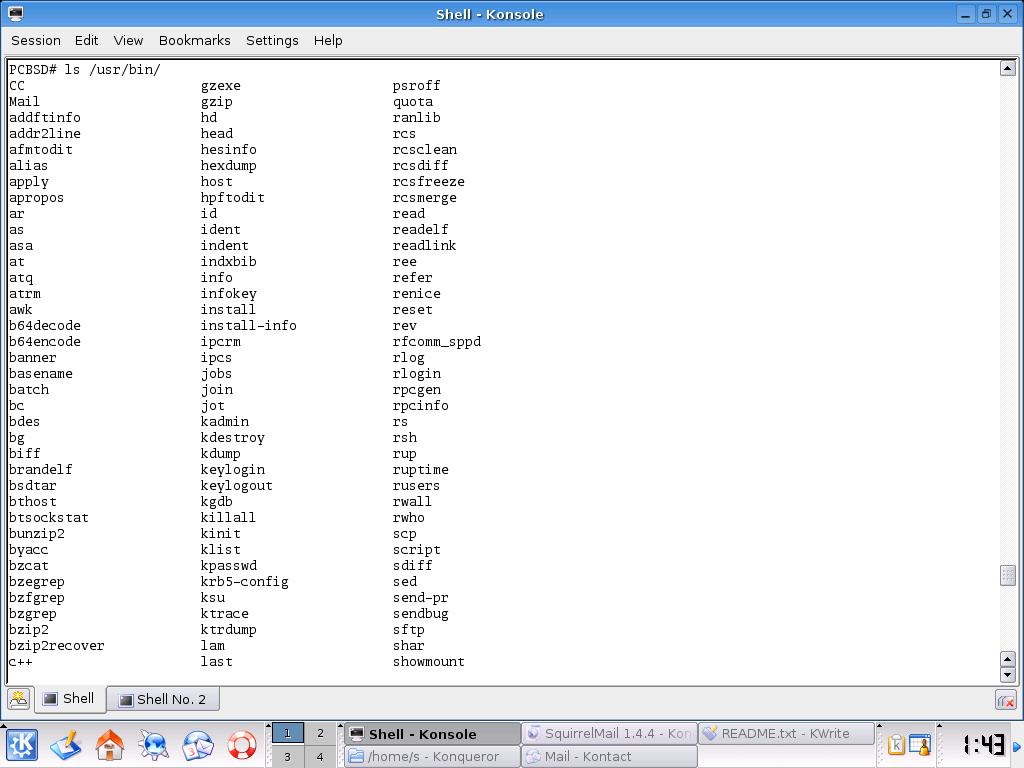Open the View menu

[128, 40]
